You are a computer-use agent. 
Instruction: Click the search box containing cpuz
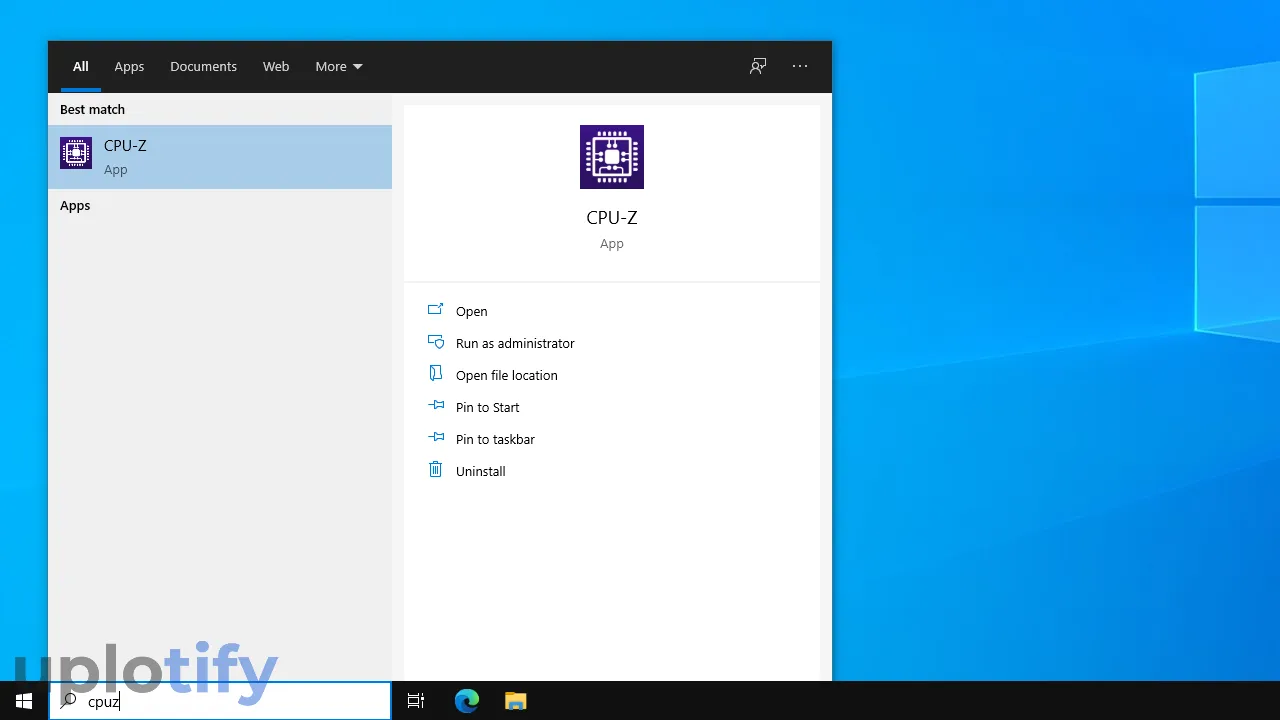pyautogui.click(x=220, y=701)
